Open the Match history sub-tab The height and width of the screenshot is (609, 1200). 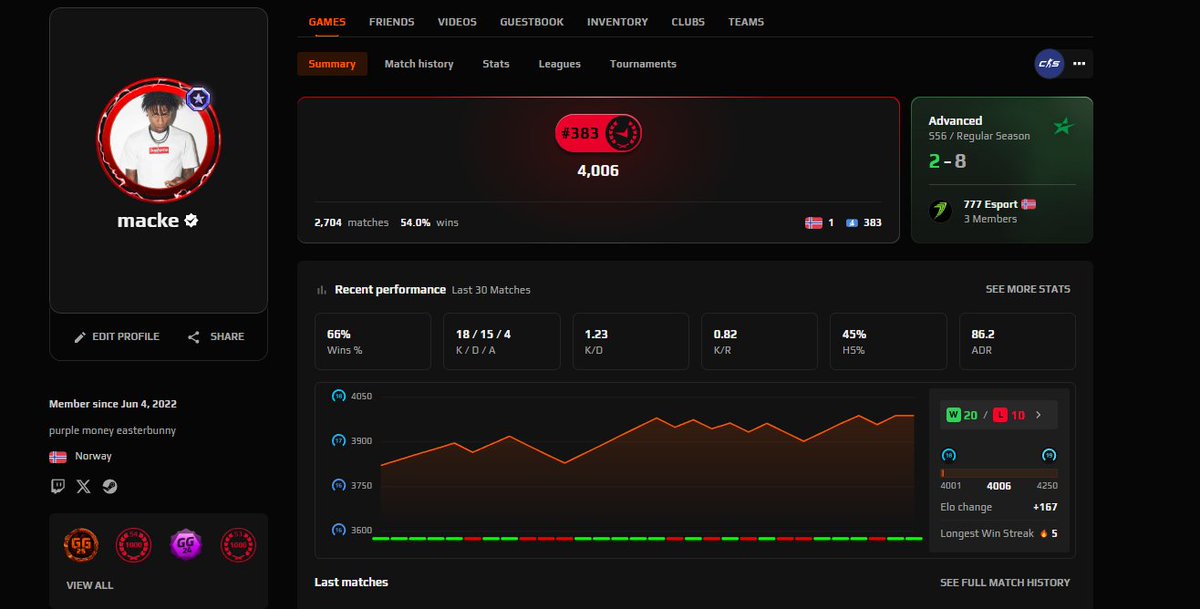click(x=419, y=64)
